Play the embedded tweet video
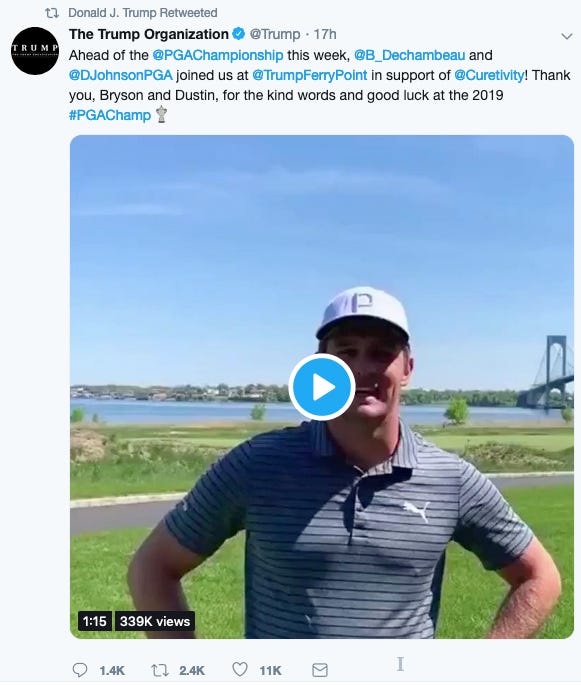The image size is (581, 685). pyautogui.click(x=322, y=387)
